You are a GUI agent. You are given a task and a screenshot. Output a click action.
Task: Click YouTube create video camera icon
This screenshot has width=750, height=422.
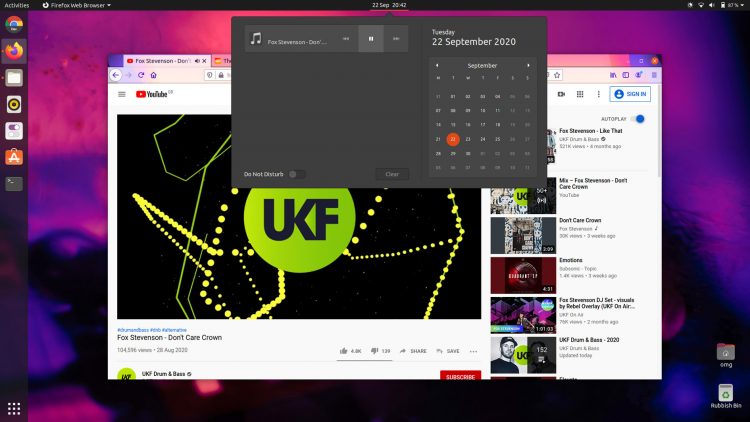(561, 94)
